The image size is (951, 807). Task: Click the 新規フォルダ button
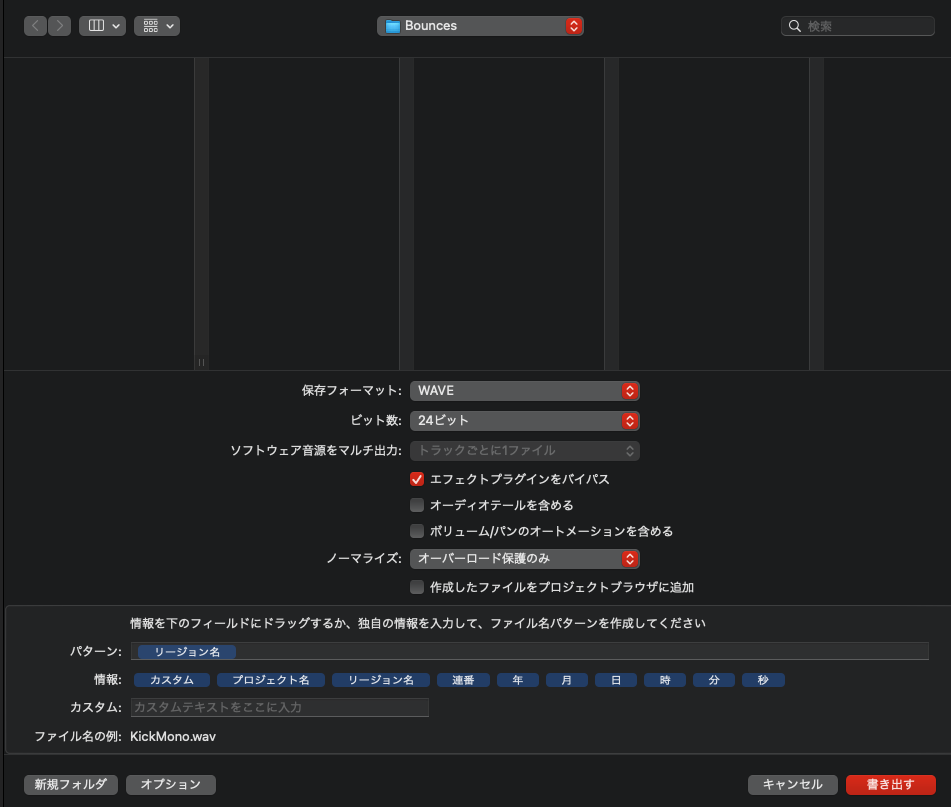(71, 785)
